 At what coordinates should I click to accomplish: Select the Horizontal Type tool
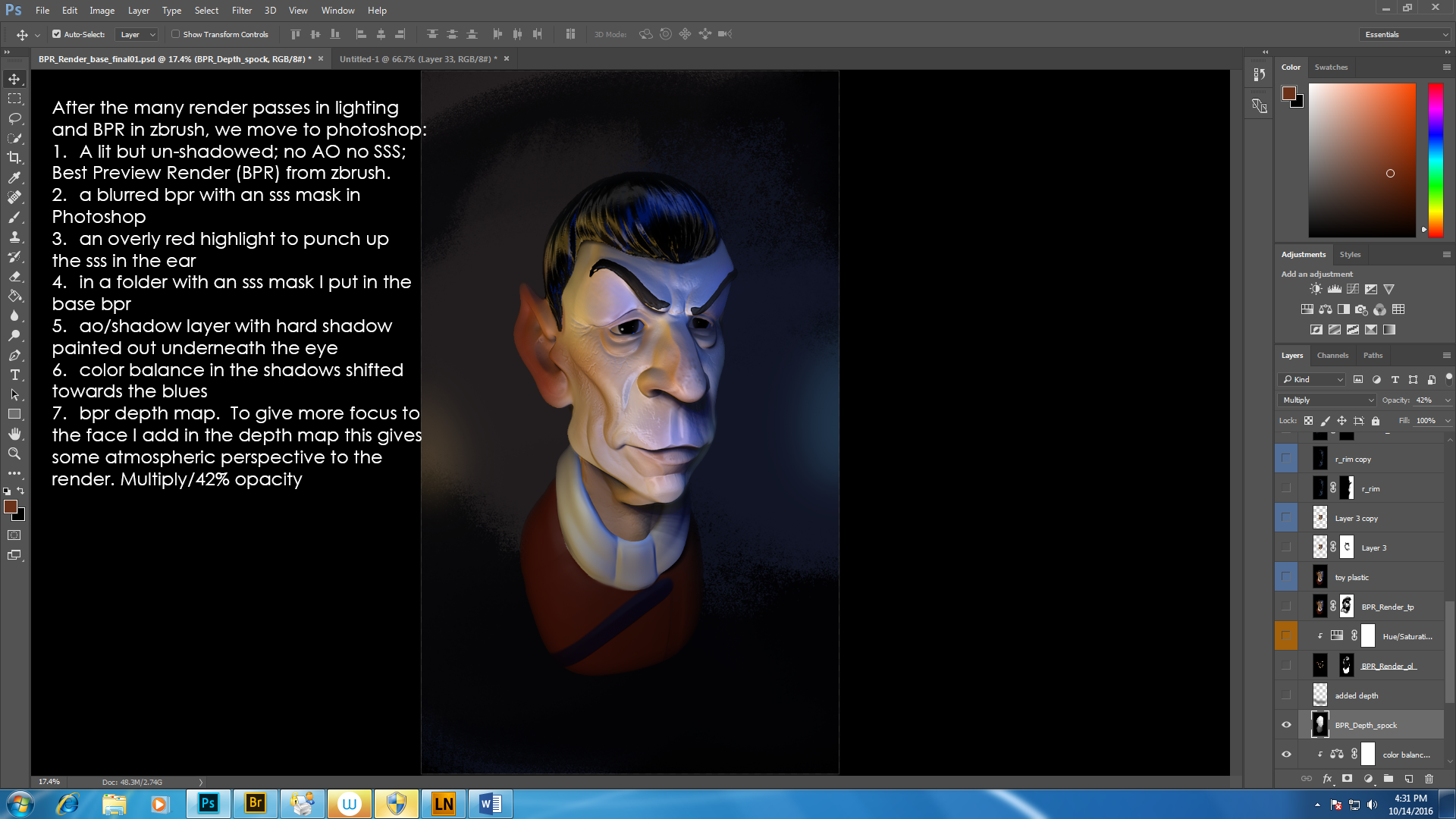[14, 375]
